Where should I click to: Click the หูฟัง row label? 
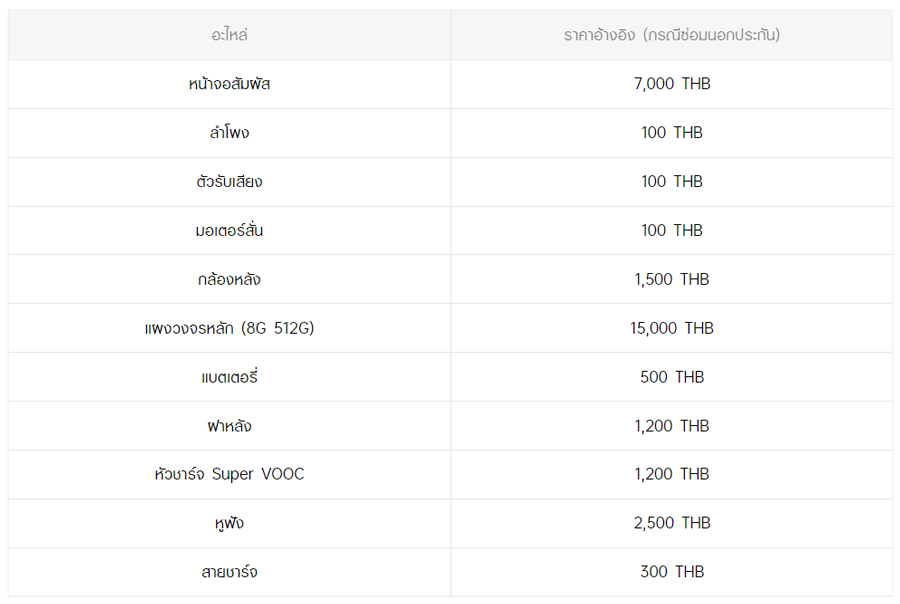229,523
